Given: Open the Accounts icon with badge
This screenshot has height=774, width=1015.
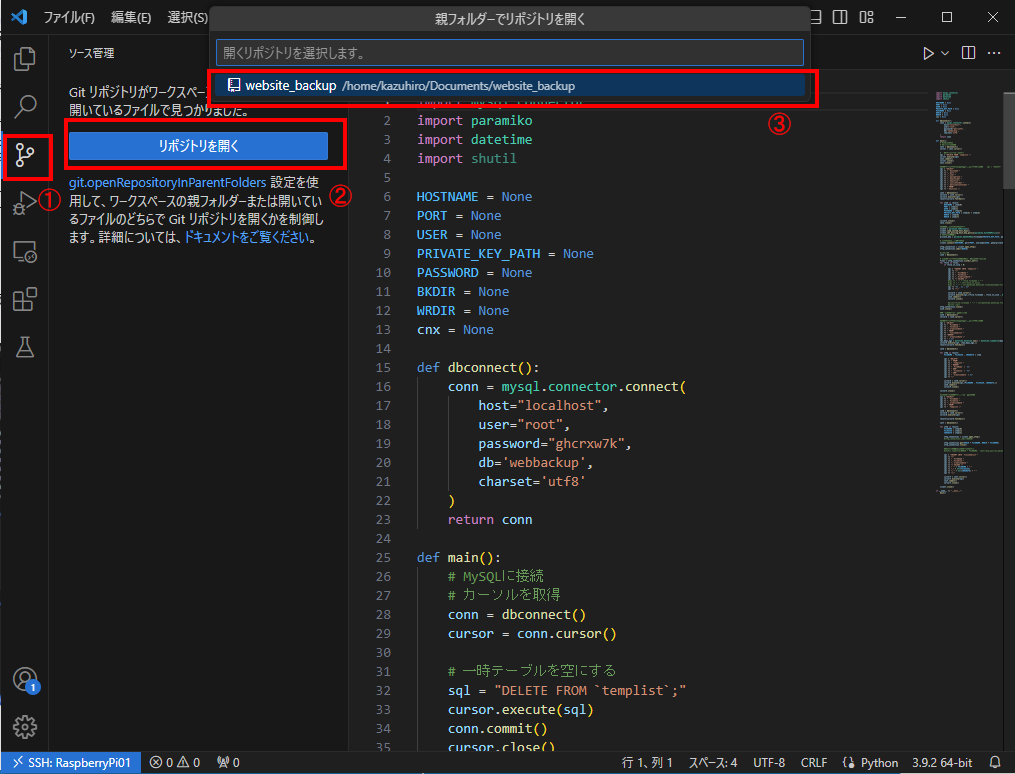Looking at the screenshot, I should (x=25, y=679).
